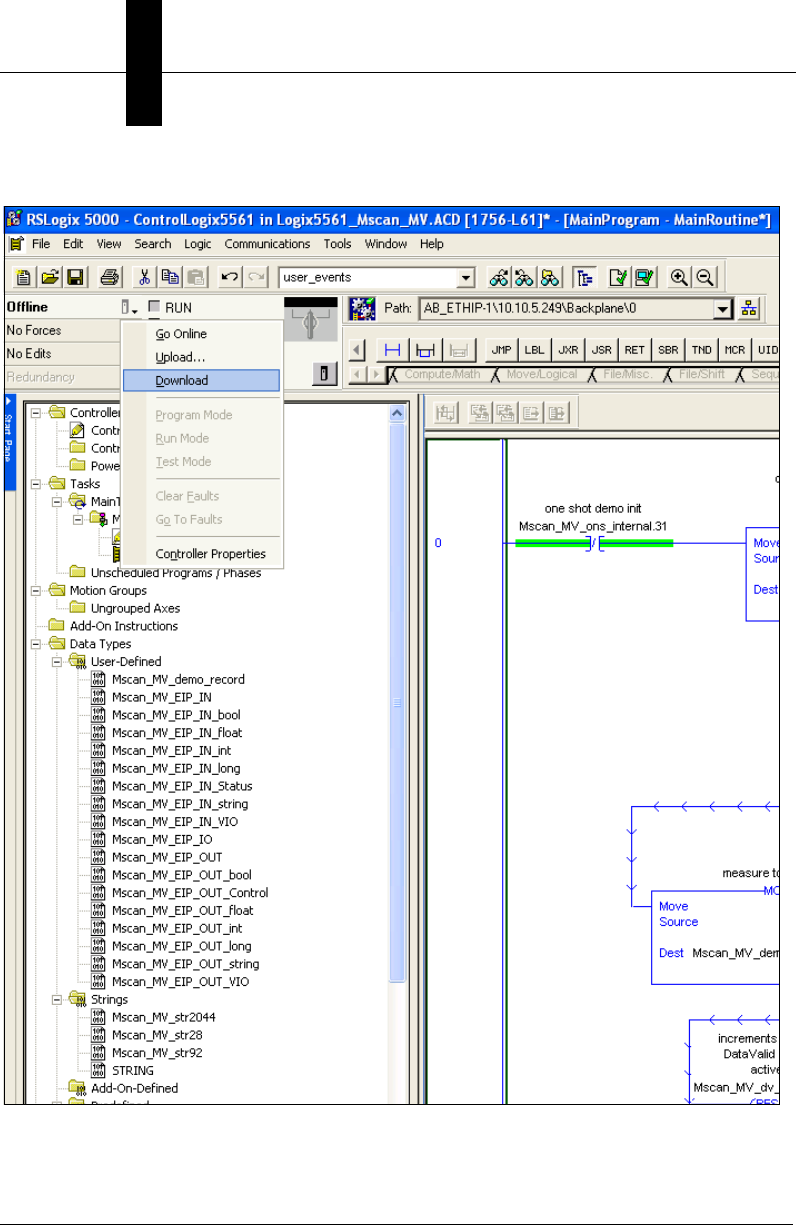Click the network browse icon beside Path
The height and width of the screenshot is (1225, 796).
point(750,308)
